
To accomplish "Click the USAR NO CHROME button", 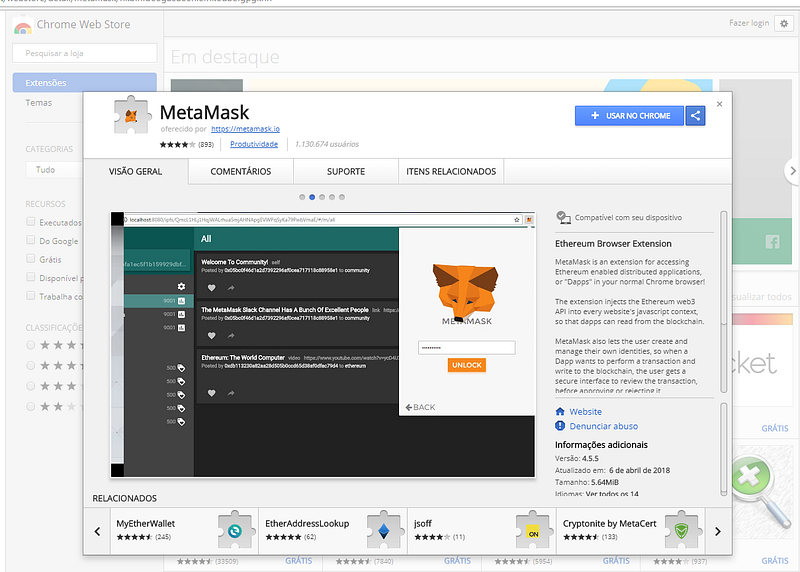I will pyautogui.click(x=630, y=116).
